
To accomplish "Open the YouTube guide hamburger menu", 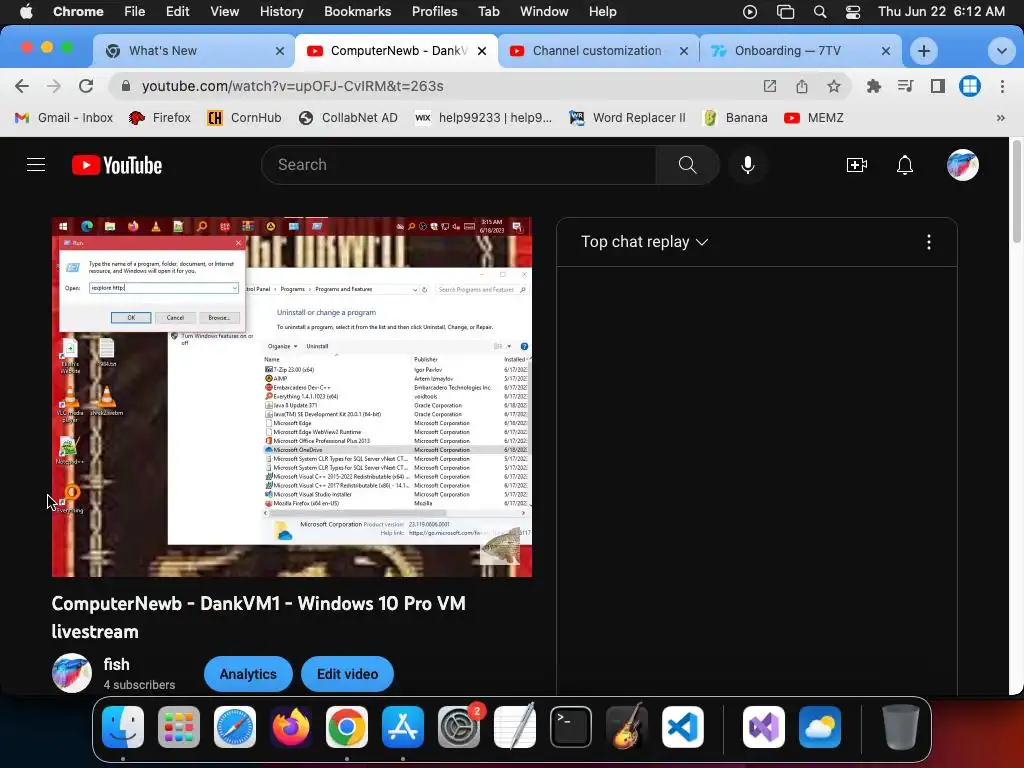I will [x=36, y=165].
